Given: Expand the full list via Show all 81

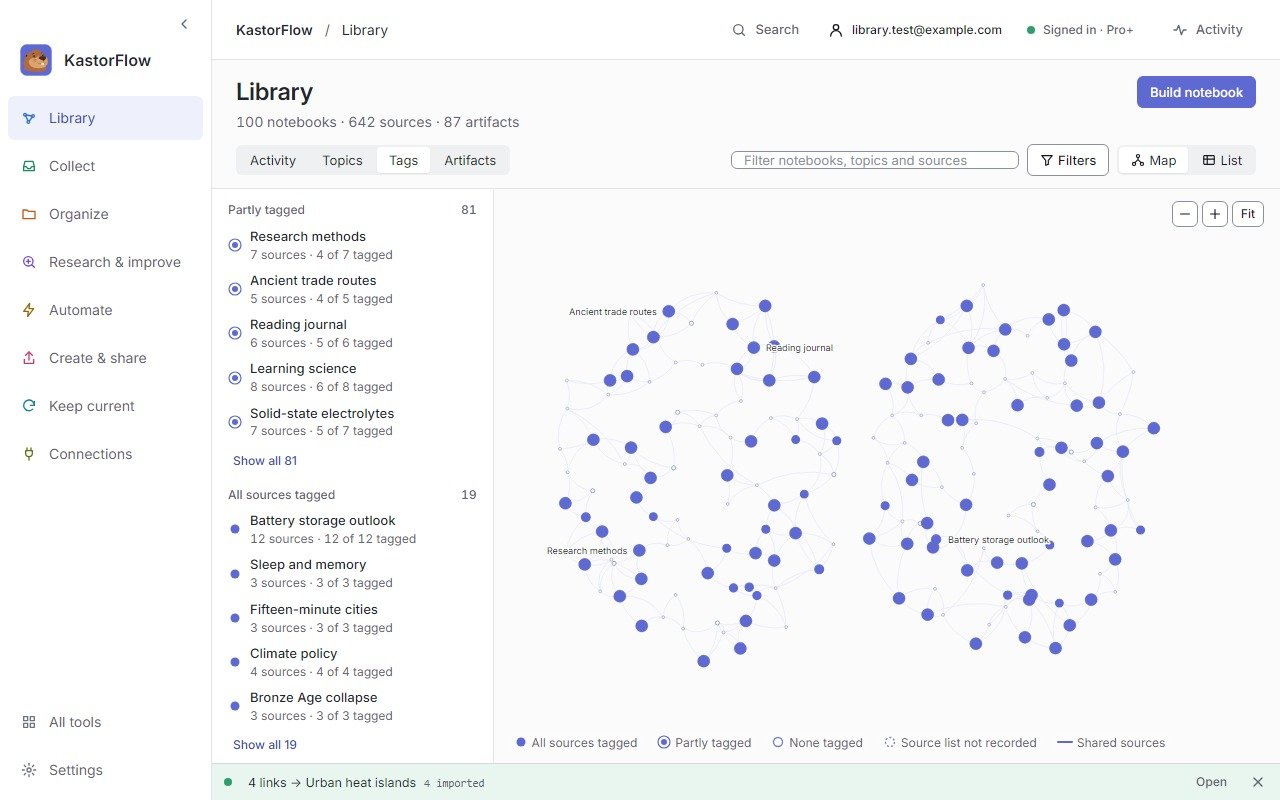Looking at the screenshot, I should click(x=265, y=461).
